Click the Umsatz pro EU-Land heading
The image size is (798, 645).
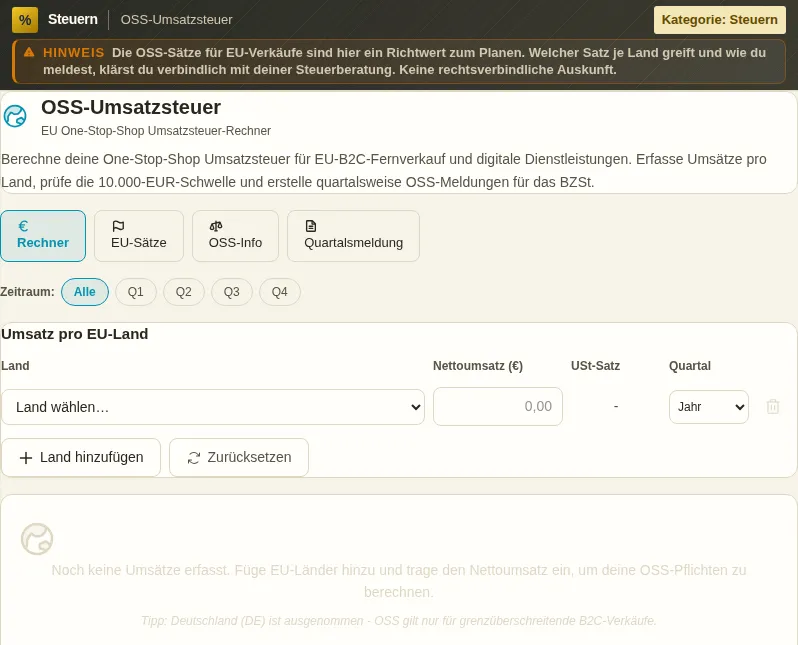pyautogui.click(x=75, y=334)
